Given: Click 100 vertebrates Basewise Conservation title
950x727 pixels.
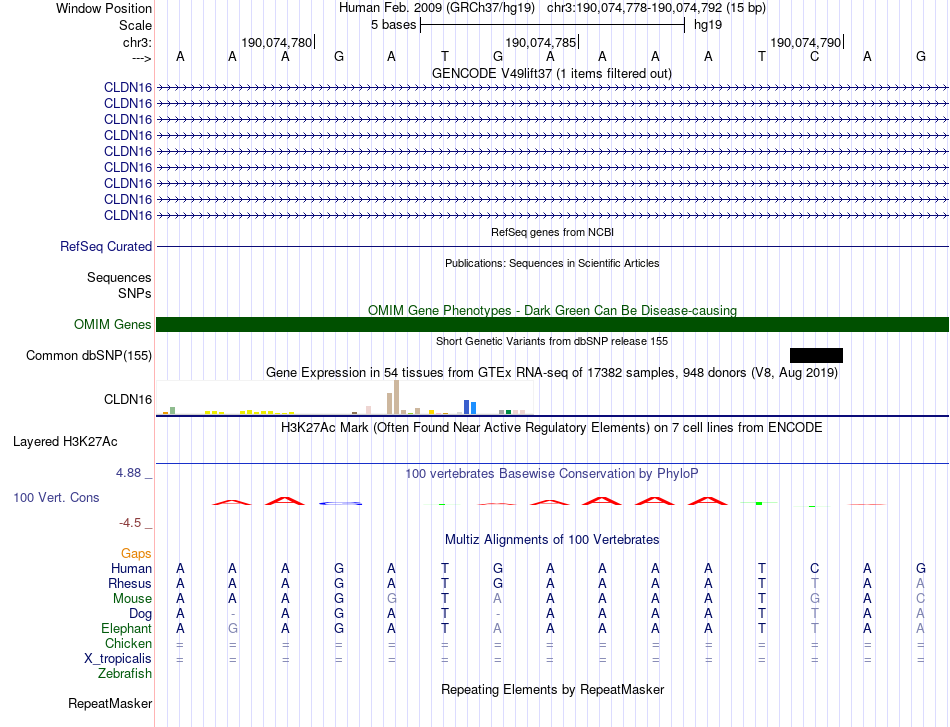Looking at the screenshot, I should 552,473.
